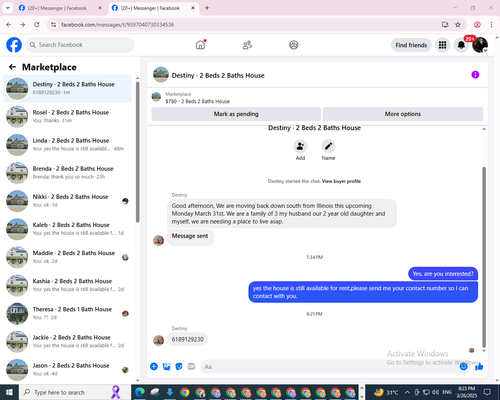Open the Chrome three-dot menu
Screen dimensions: 500x400
point(491,24)
